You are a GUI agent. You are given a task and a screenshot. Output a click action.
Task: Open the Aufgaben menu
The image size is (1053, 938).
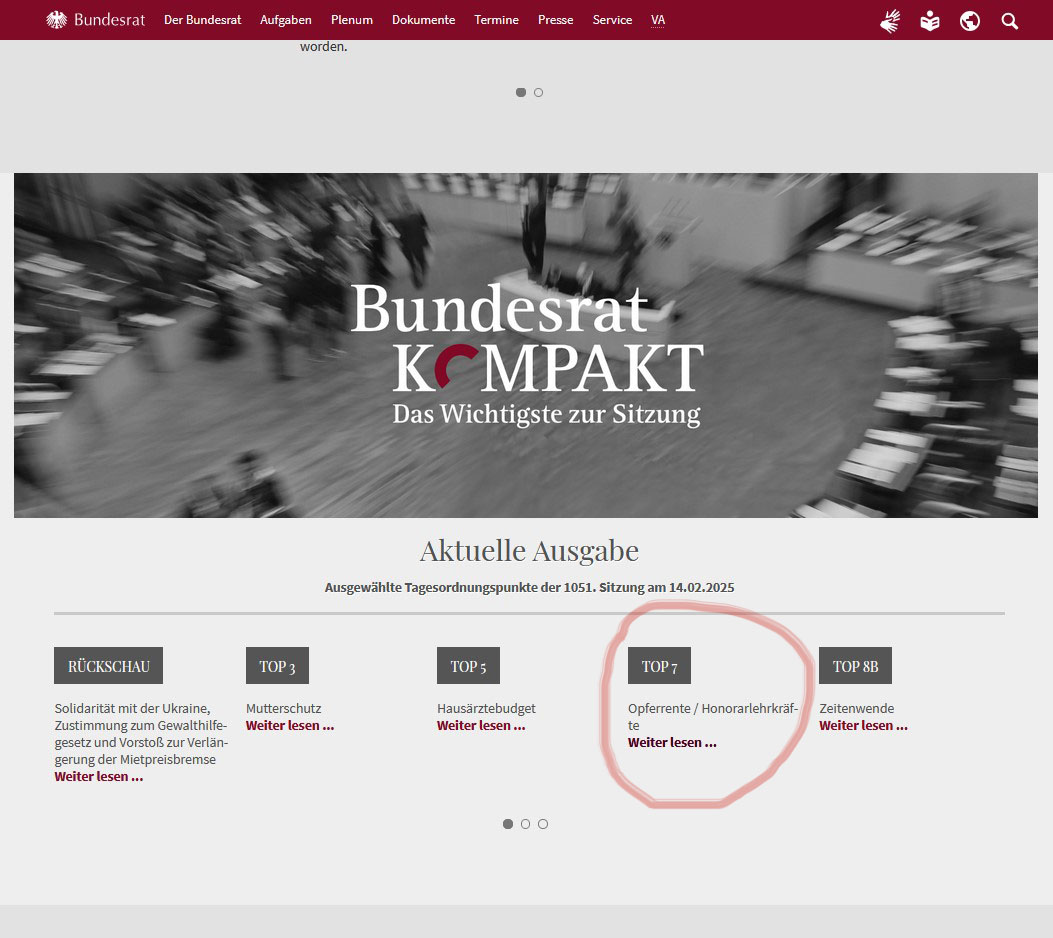pos(285,20)
